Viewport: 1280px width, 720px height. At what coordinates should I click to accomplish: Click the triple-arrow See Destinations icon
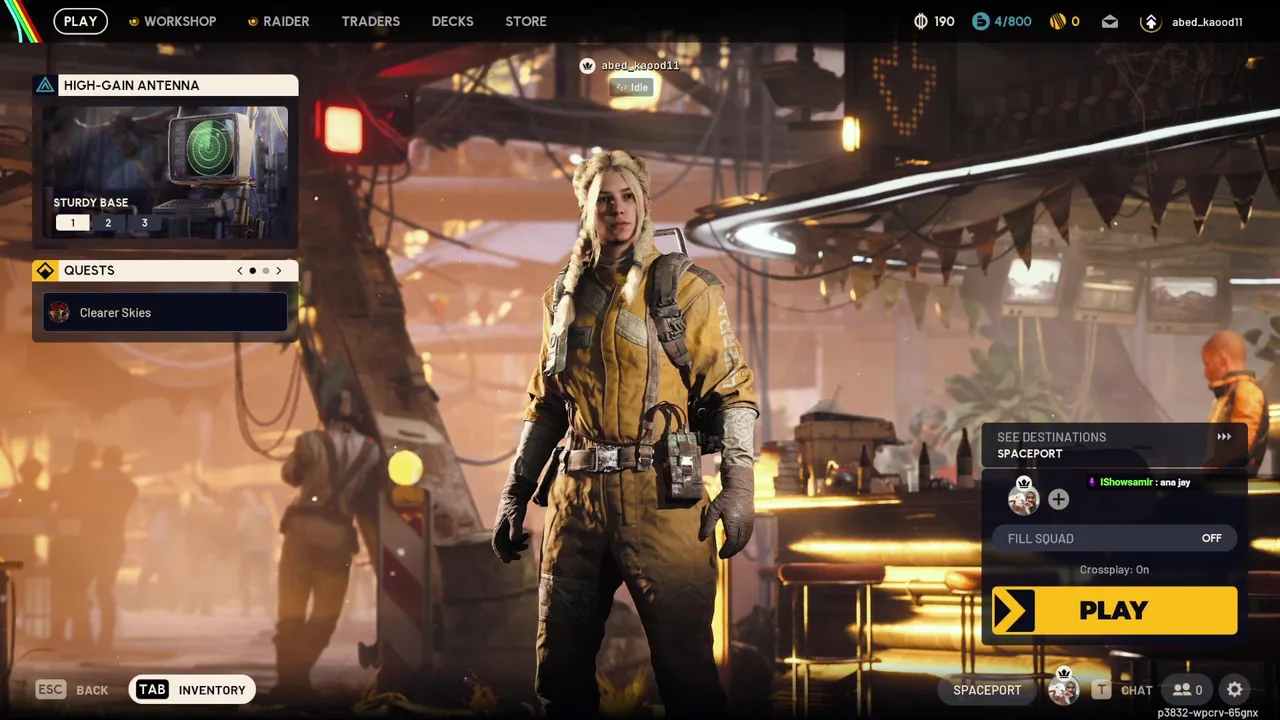(x=1224, y=437)
